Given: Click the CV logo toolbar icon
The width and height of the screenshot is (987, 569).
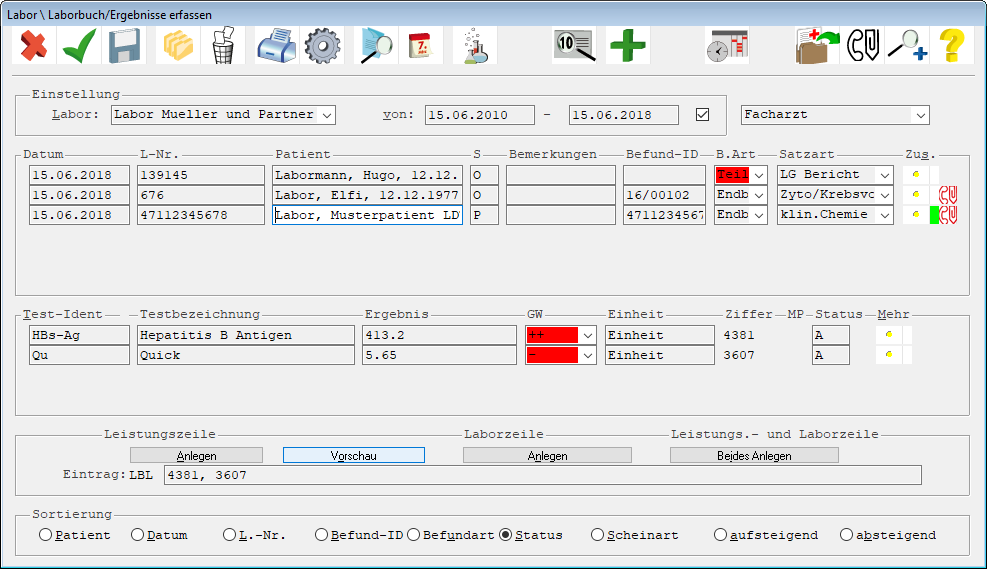Looking at the screenshot, I should (862, 45).
